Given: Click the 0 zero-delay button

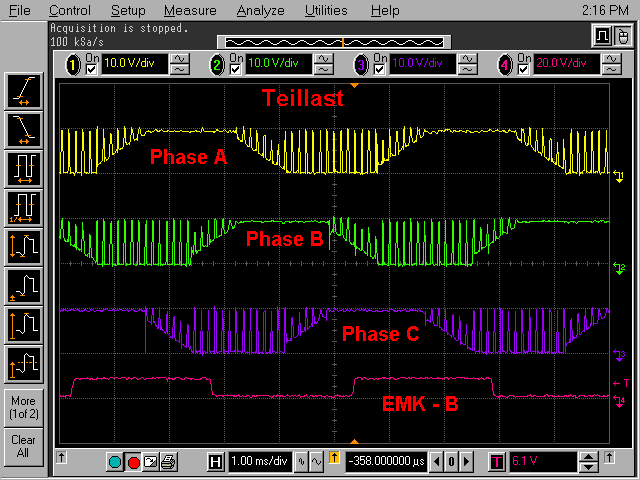Looking at the screenshot, I should 451,462.
